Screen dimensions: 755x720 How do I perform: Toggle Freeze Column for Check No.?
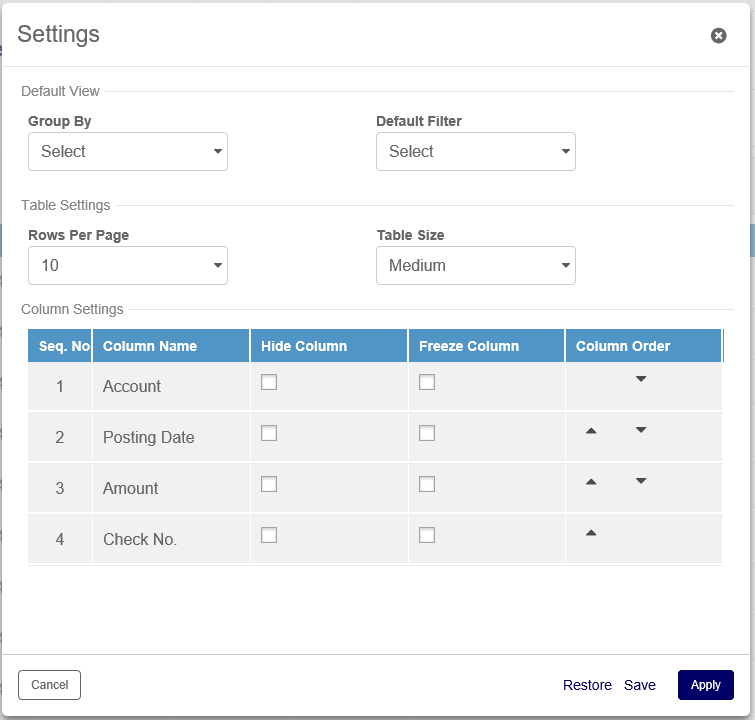tap(427, 535)
